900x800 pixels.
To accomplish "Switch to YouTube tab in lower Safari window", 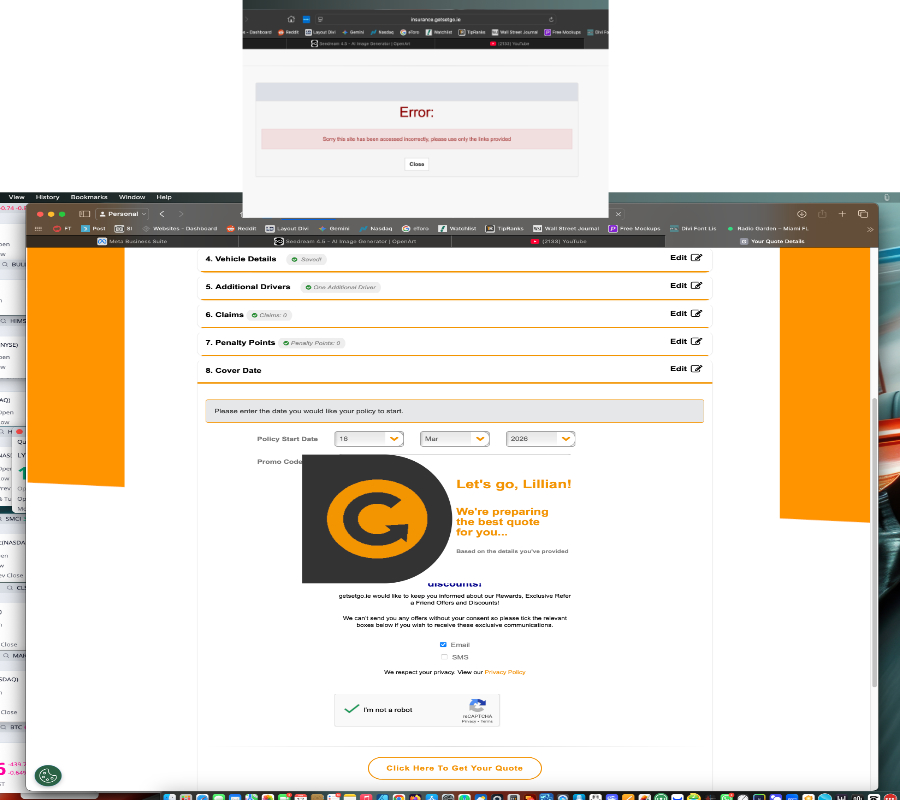I will (x=558, y=242).
